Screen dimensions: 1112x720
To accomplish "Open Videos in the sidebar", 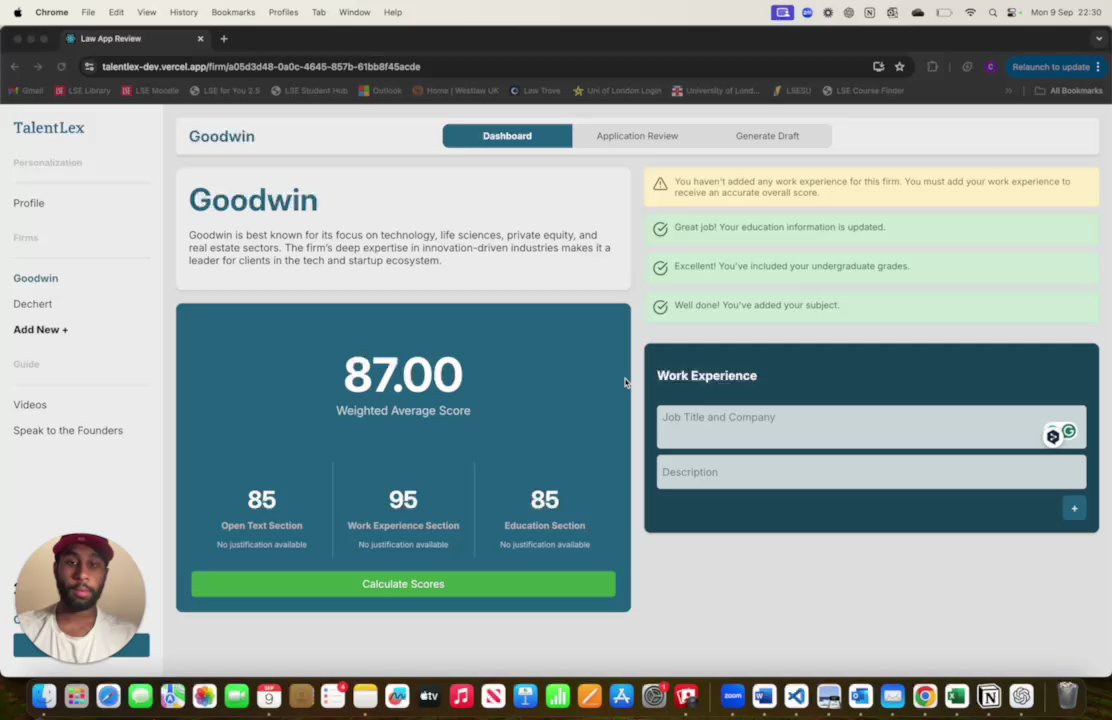I will [30, 405].
